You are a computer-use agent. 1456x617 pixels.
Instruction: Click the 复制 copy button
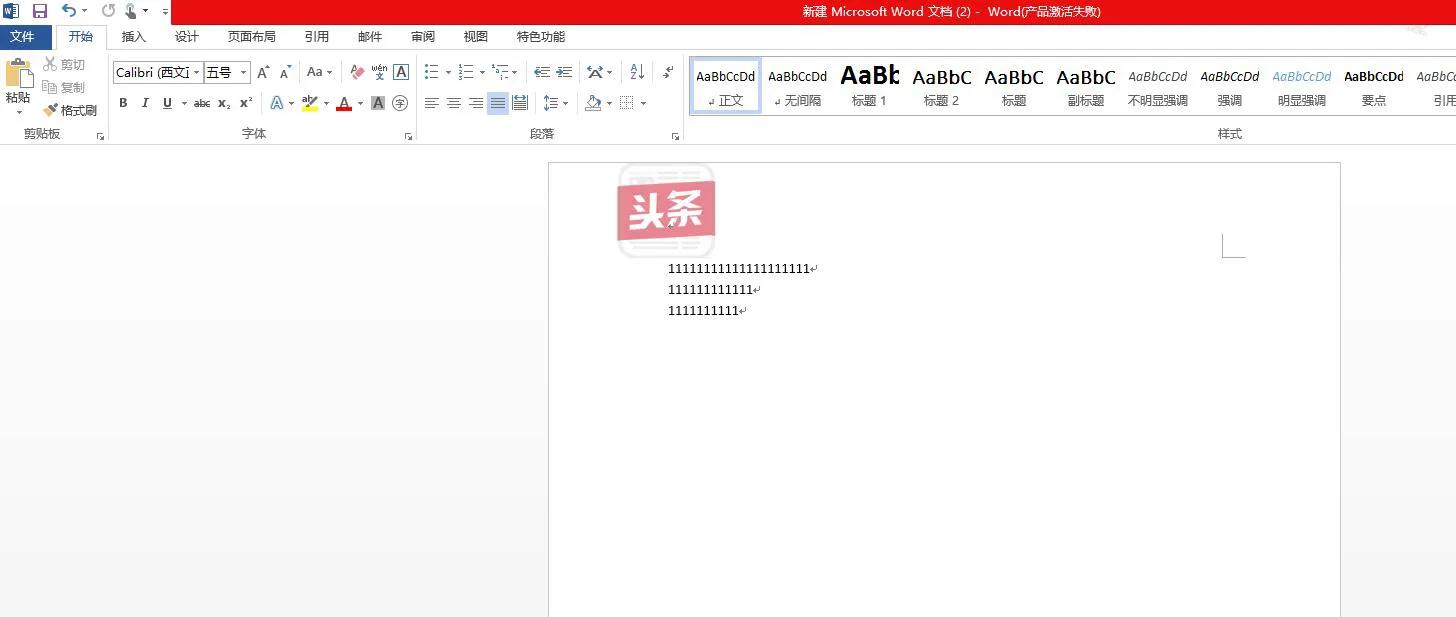(x=70, y=87)
